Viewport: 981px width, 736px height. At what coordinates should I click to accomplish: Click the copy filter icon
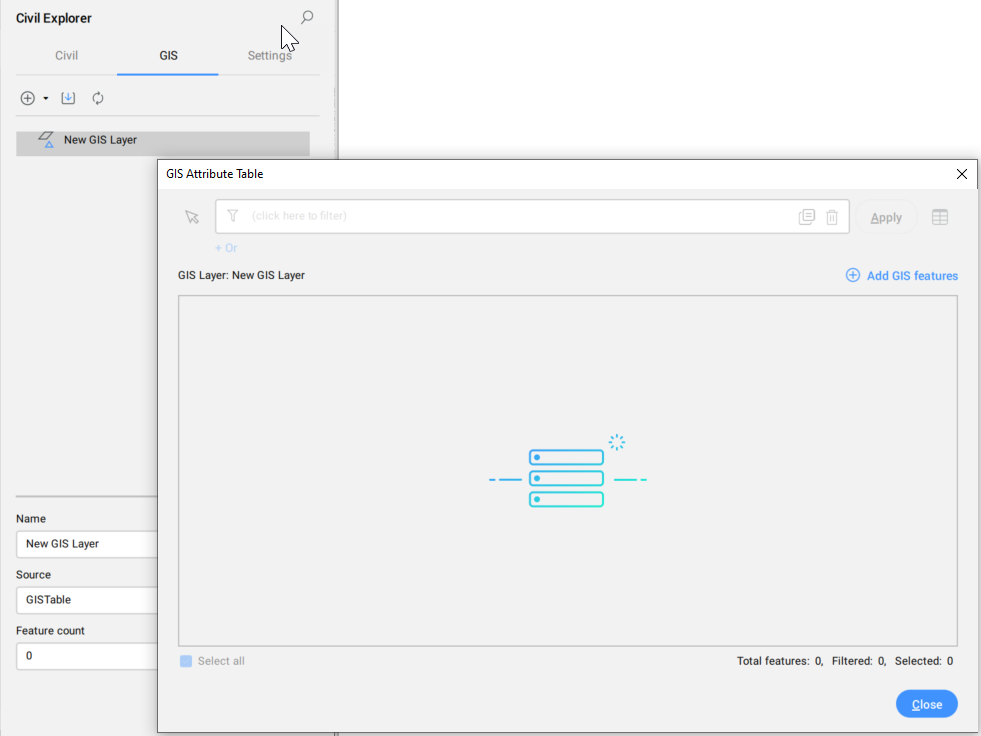click(x=807, y=217)
